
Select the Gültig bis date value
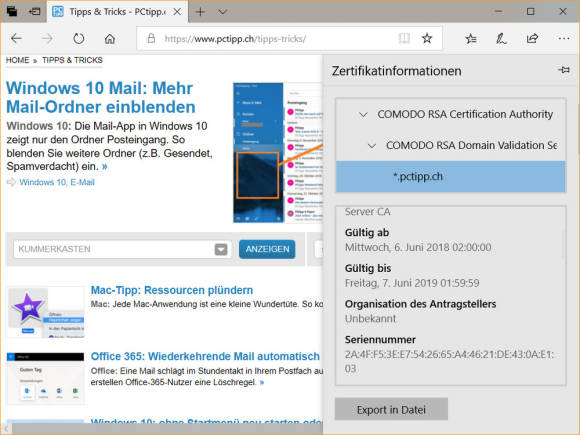point(412,283)
